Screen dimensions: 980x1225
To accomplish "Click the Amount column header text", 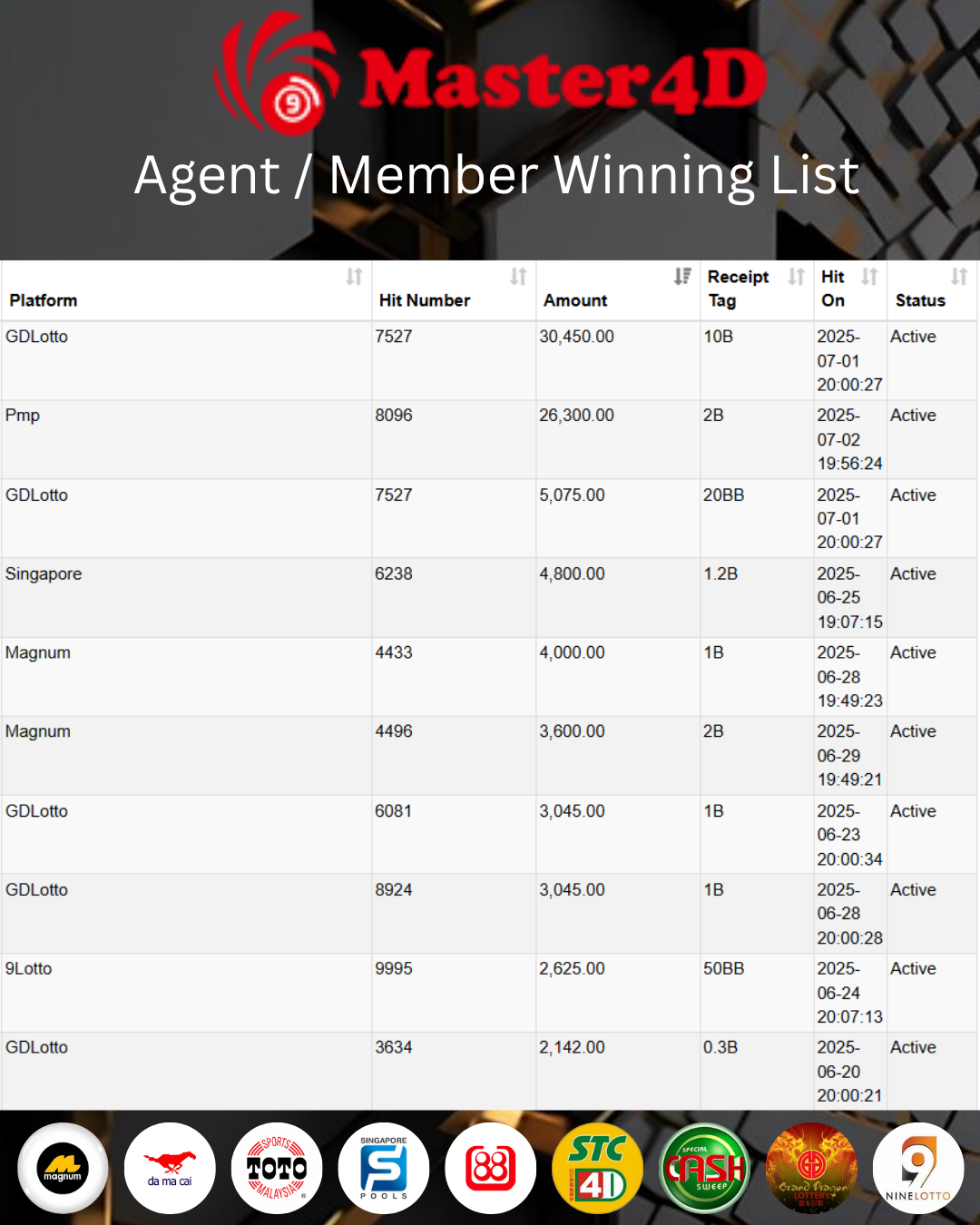I will point(575,300).
